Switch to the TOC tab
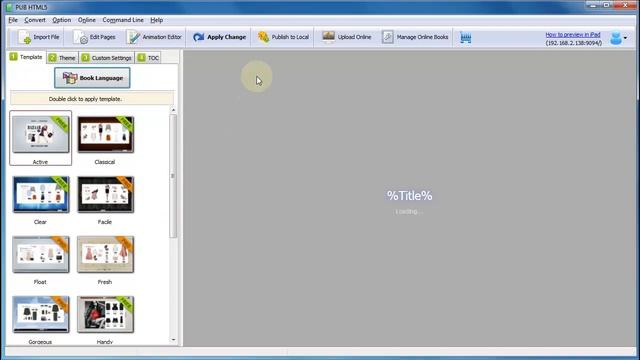The image size is (640, 360). pos(148,58)
